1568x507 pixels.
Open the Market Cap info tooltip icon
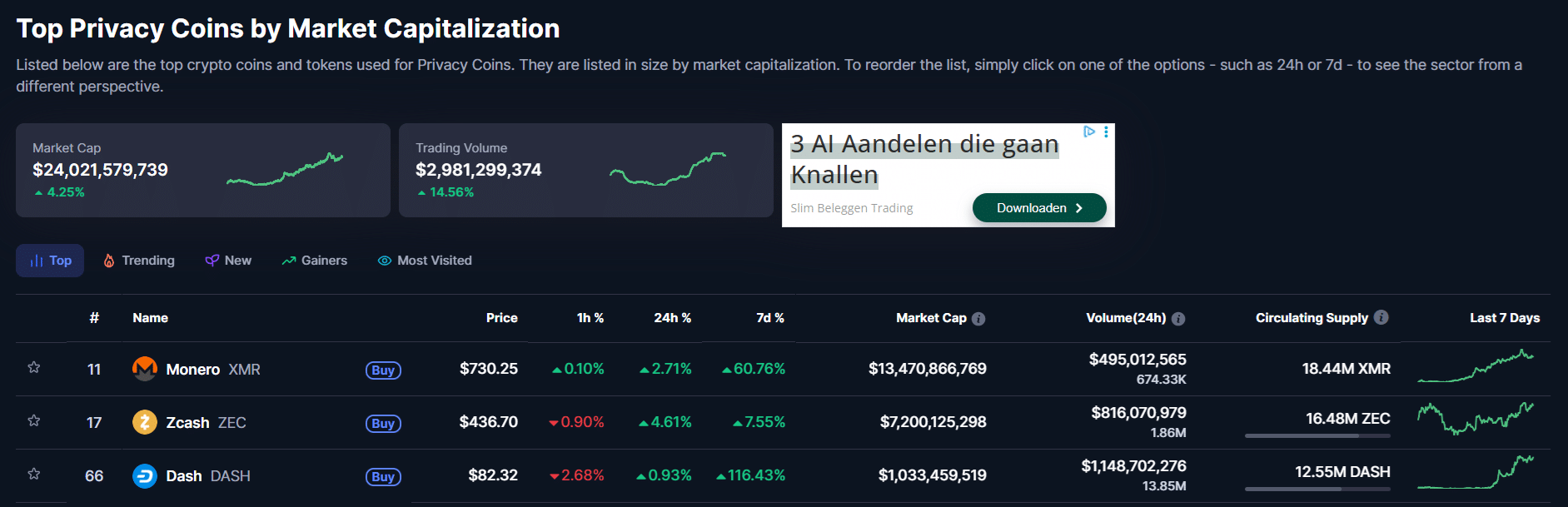click(978, 319)
